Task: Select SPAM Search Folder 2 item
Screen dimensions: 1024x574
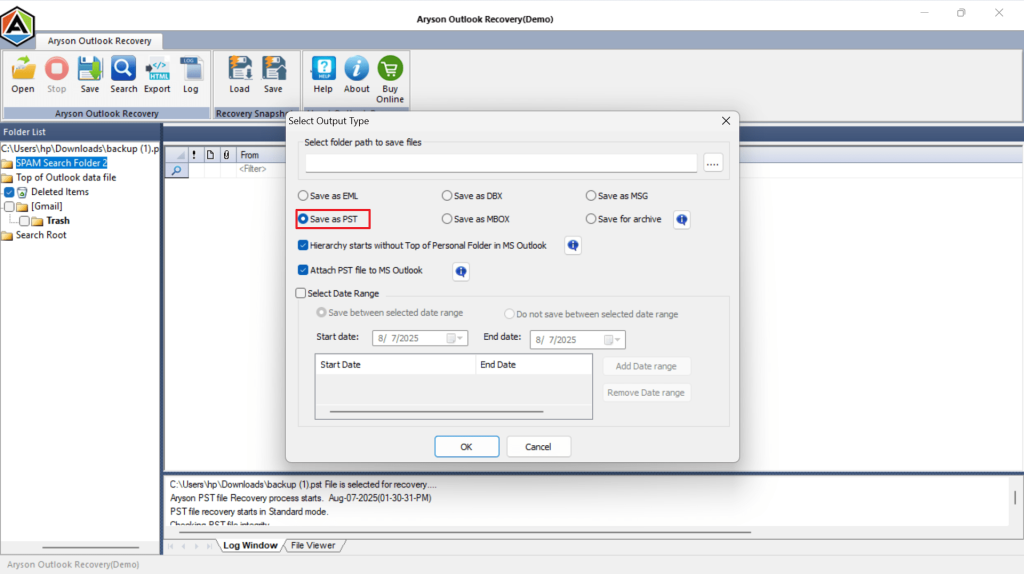Action: 61,163
